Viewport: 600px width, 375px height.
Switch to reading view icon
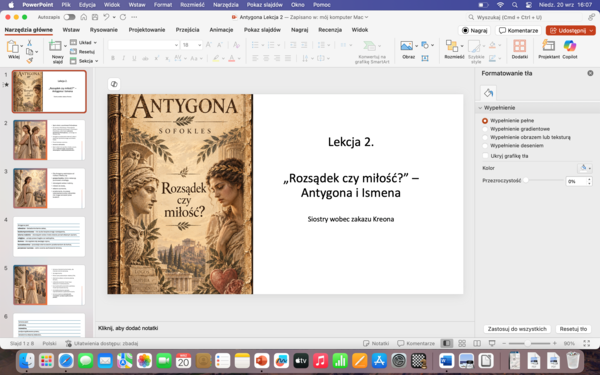pyautogui.click(x=477, y=343)
